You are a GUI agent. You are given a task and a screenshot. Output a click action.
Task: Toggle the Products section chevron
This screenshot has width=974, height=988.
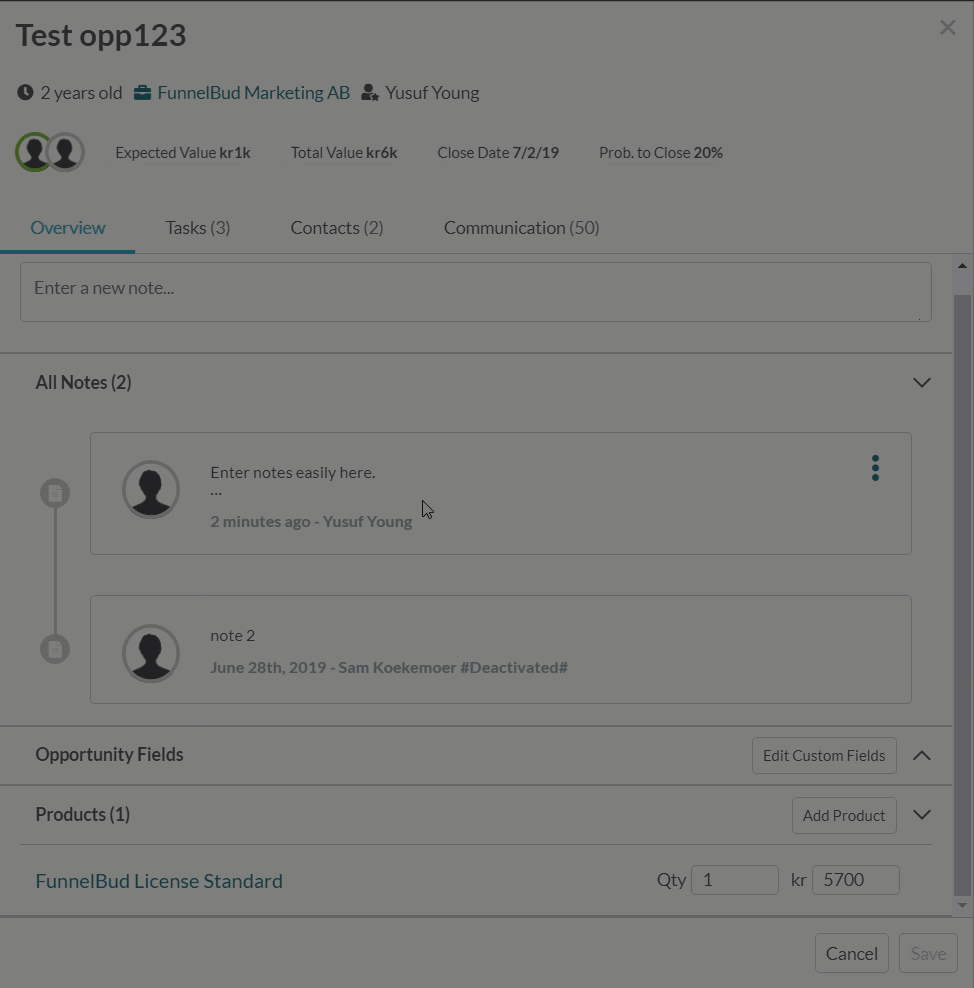pos(922,815)
